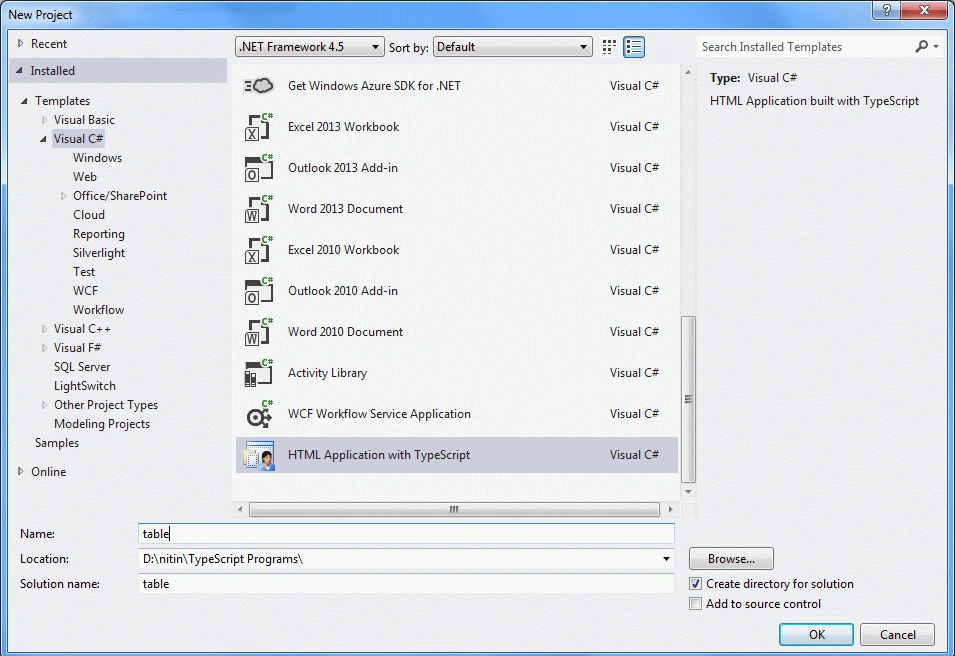Enable Add to source control checkbox

(x=696, y=604)
